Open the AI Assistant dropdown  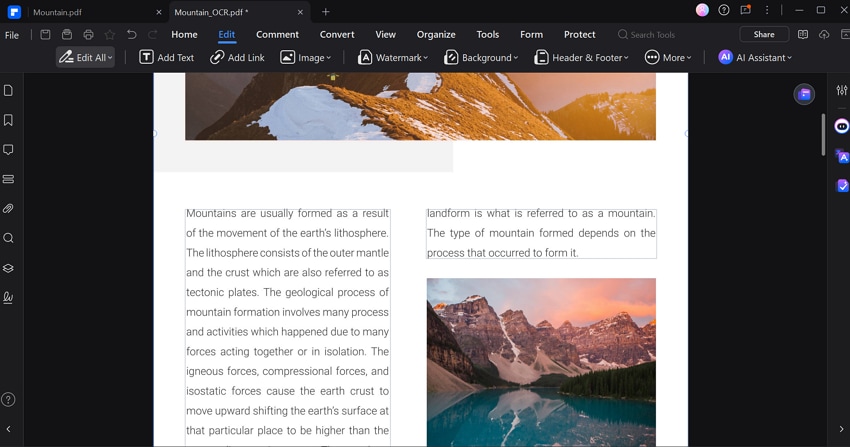755,57
